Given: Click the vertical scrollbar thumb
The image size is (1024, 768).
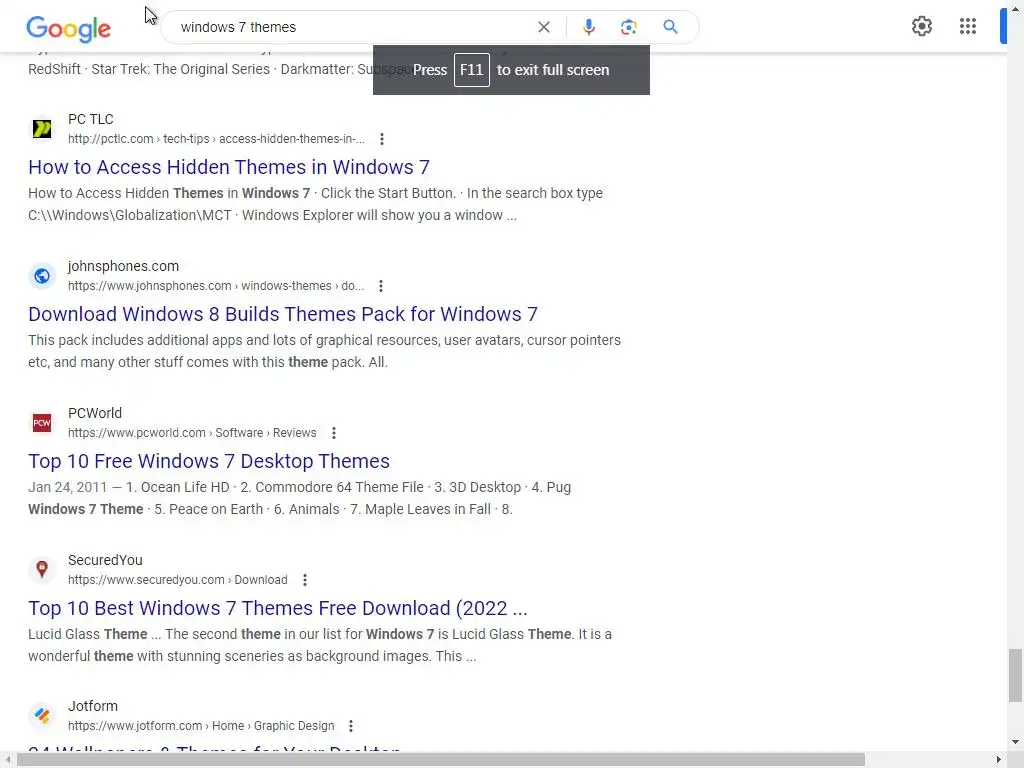Looking at the screenshot, I should click(1014, 675).
